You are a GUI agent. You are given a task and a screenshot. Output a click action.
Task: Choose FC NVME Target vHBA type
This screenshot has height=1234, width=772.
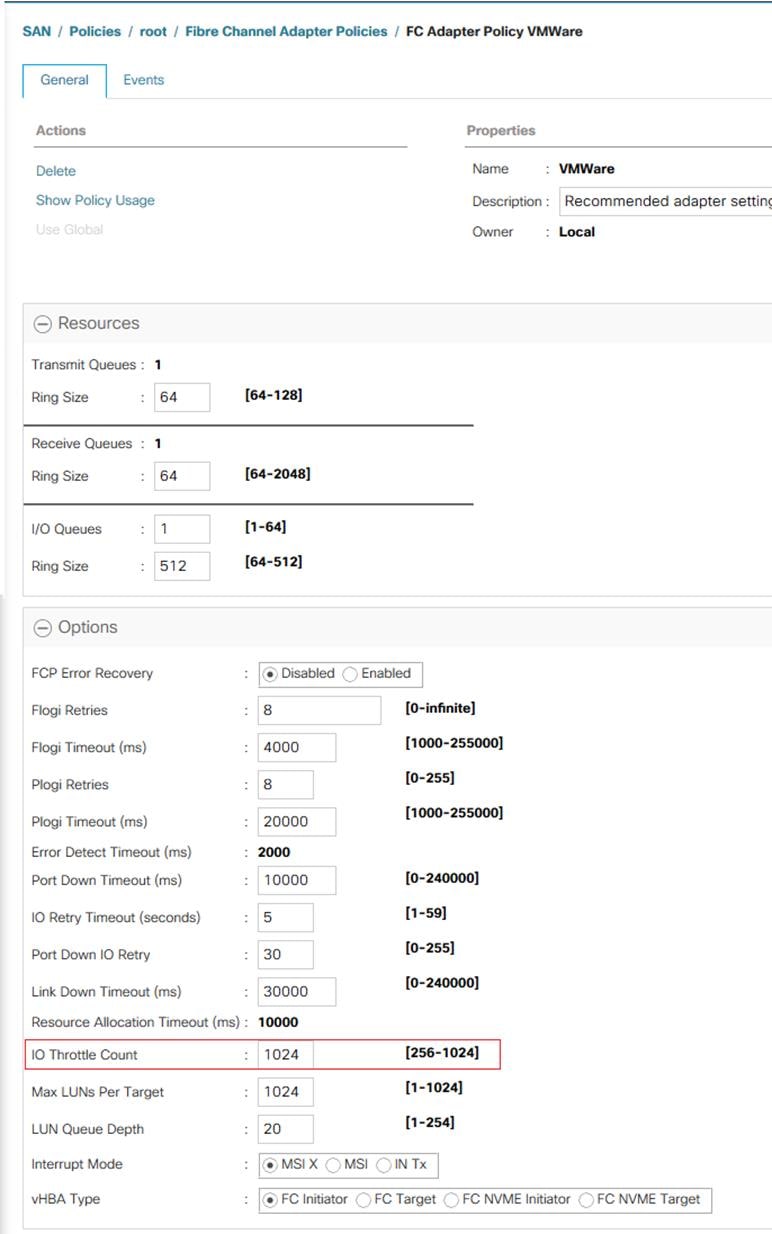pos(587,1200)
